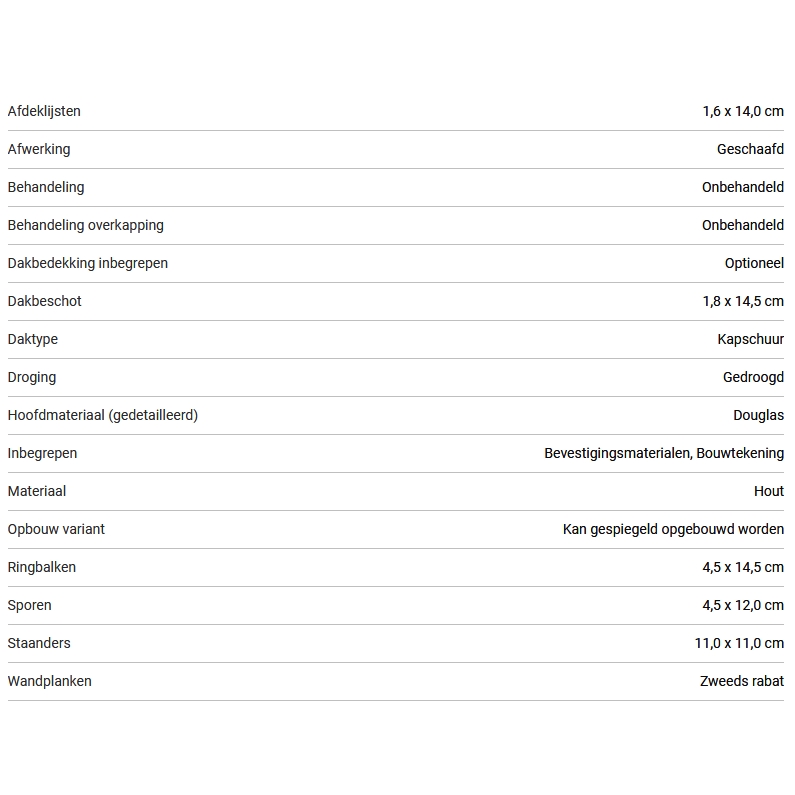This screenshot has width=795, height=795.
Task: Select the Zweeds rabat value
Action: pyautogui.click(x=742, y=681)
